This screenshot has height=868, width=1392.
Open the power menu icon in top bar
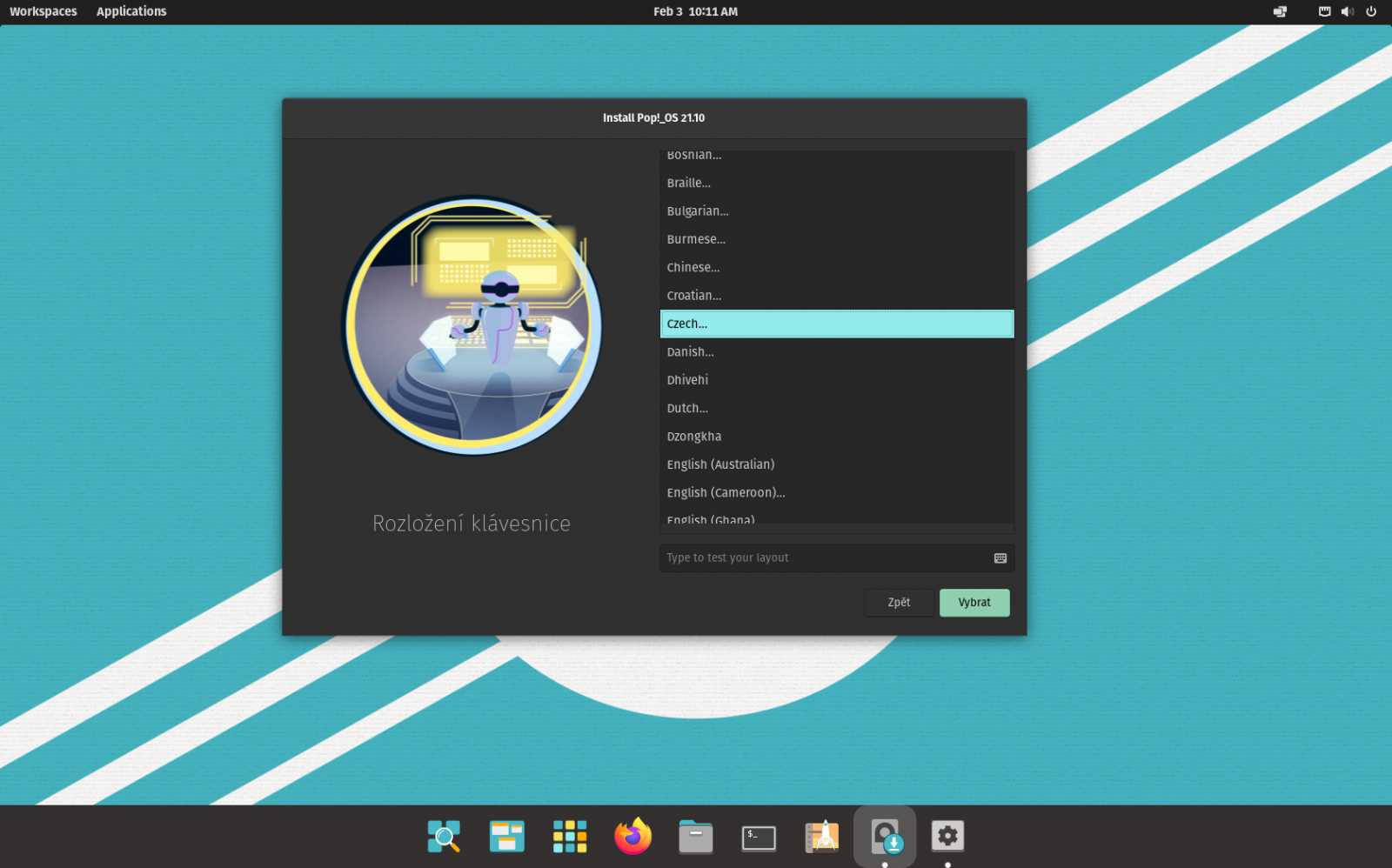tap(1371, 11)
